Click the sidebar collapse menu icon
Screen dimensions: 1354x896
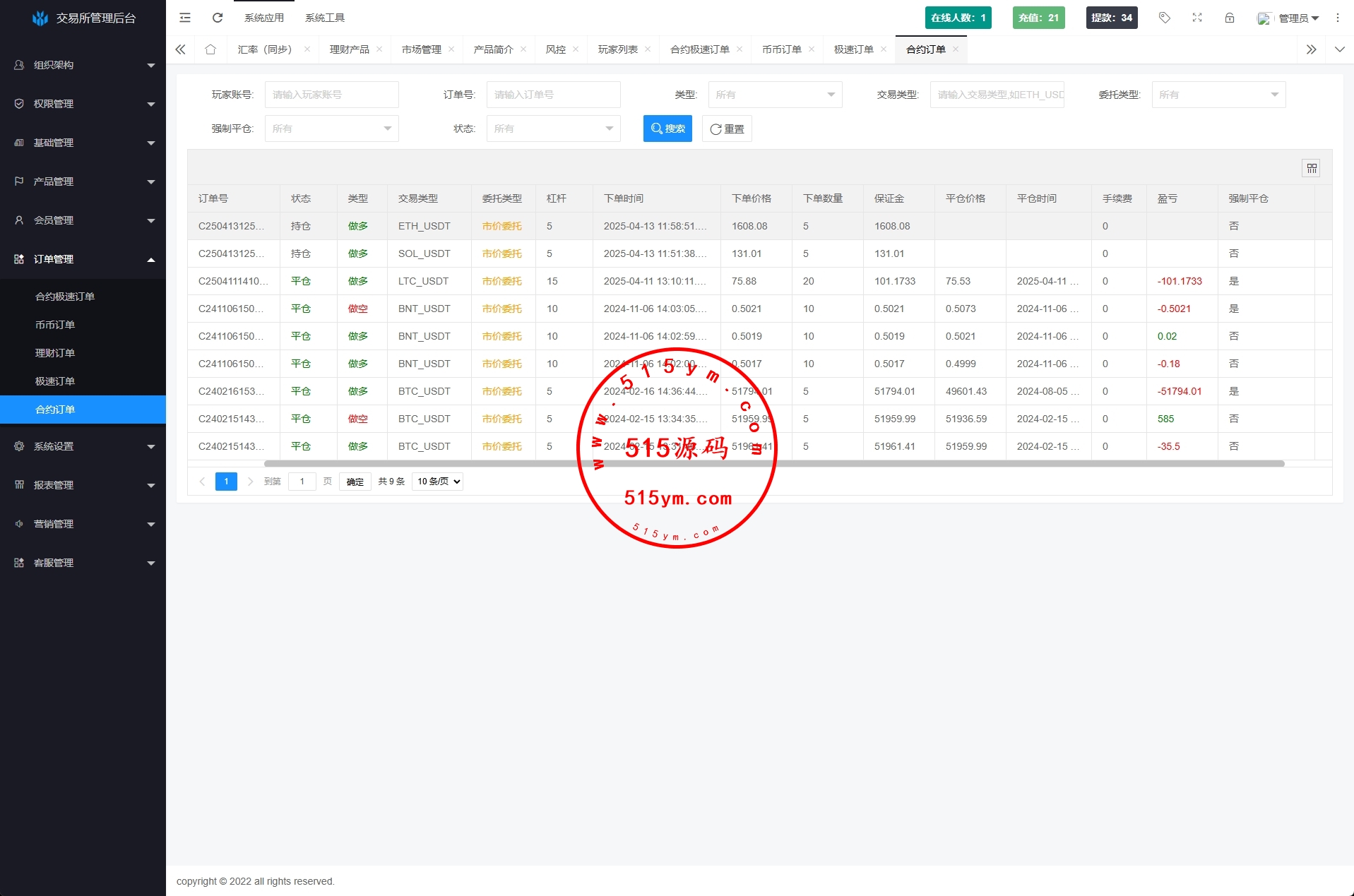point(185,18)
